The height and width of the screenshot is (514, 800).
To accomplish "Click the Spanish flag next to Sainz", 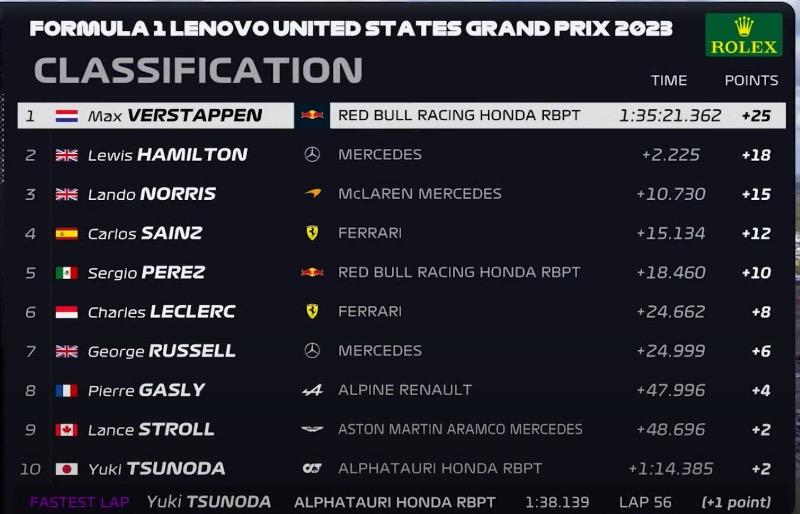I will (67, 234).
